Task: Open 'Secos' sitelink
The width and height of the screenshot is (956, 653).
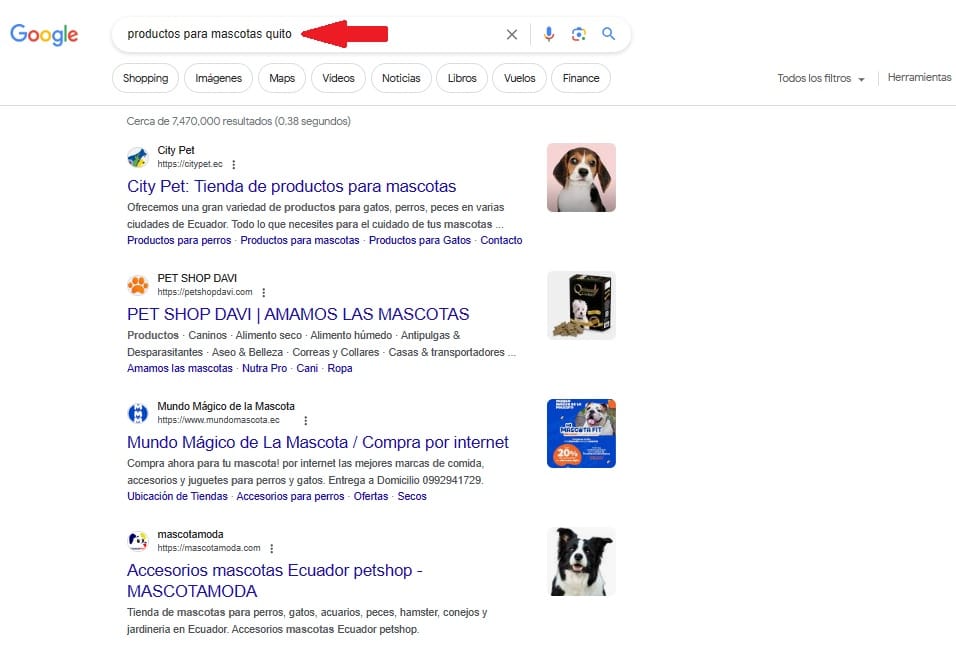Action: [x=412, y=496]
